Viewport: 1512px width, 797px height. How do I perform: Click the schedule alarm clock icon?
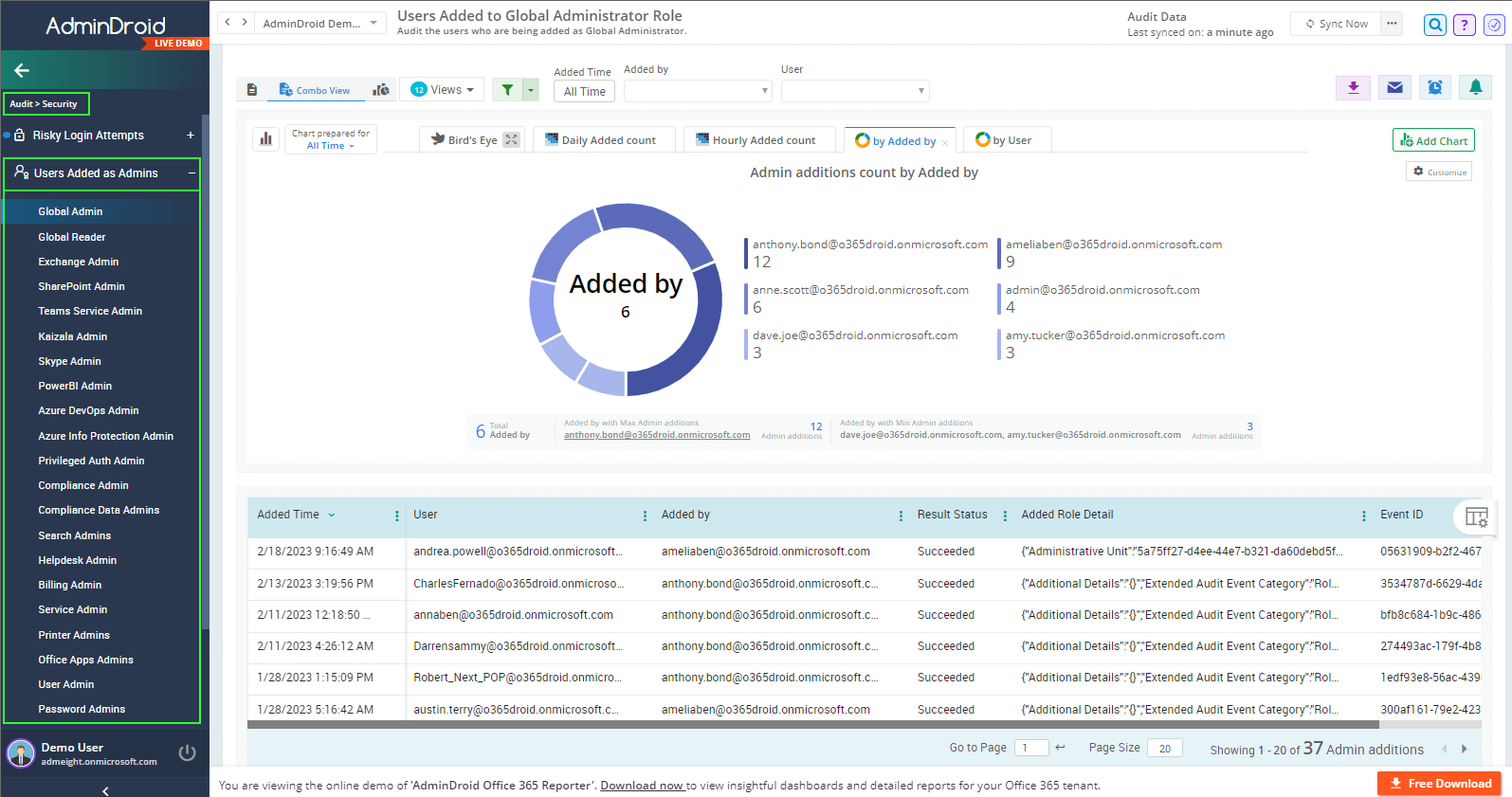(1435, 87)
